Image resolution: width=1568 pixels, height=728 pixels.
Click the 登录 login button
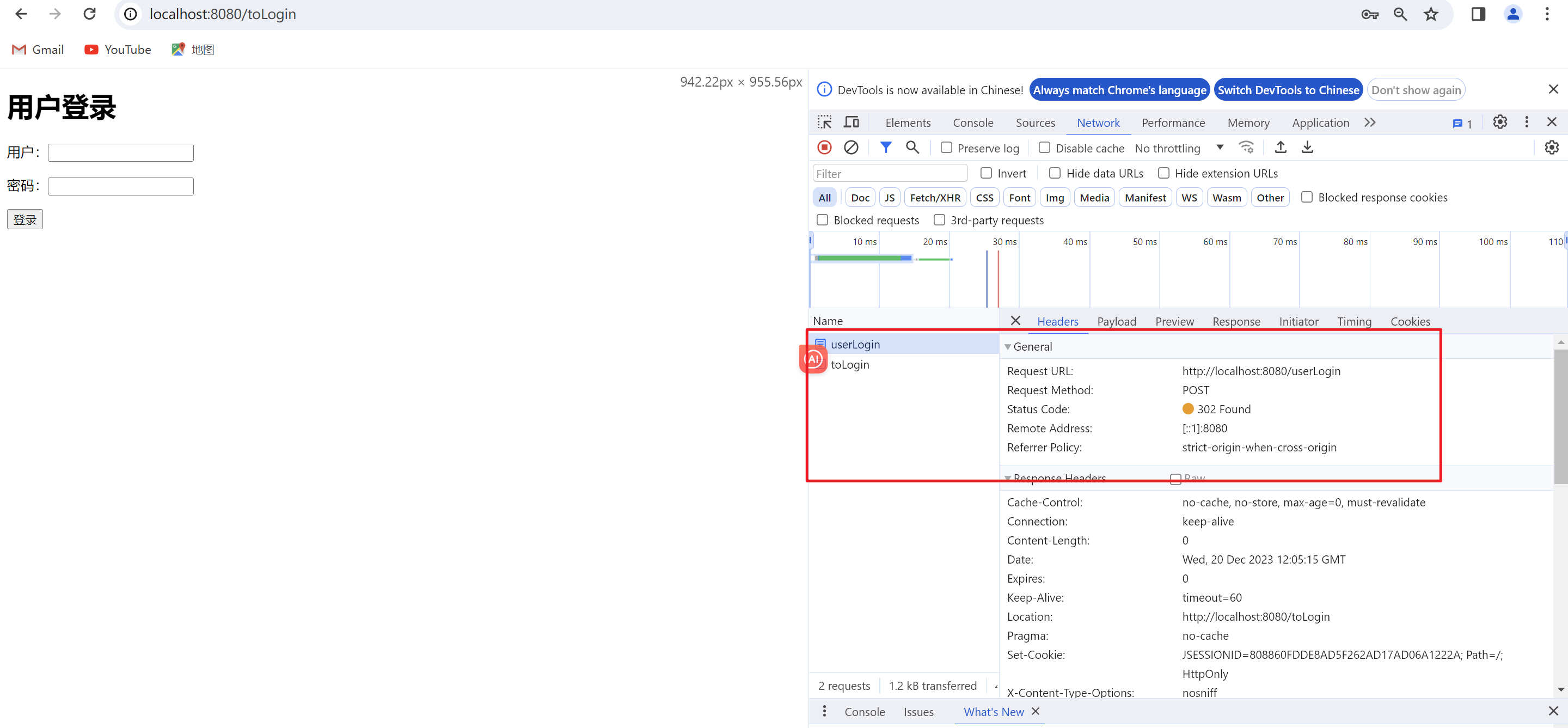point(25,220)
